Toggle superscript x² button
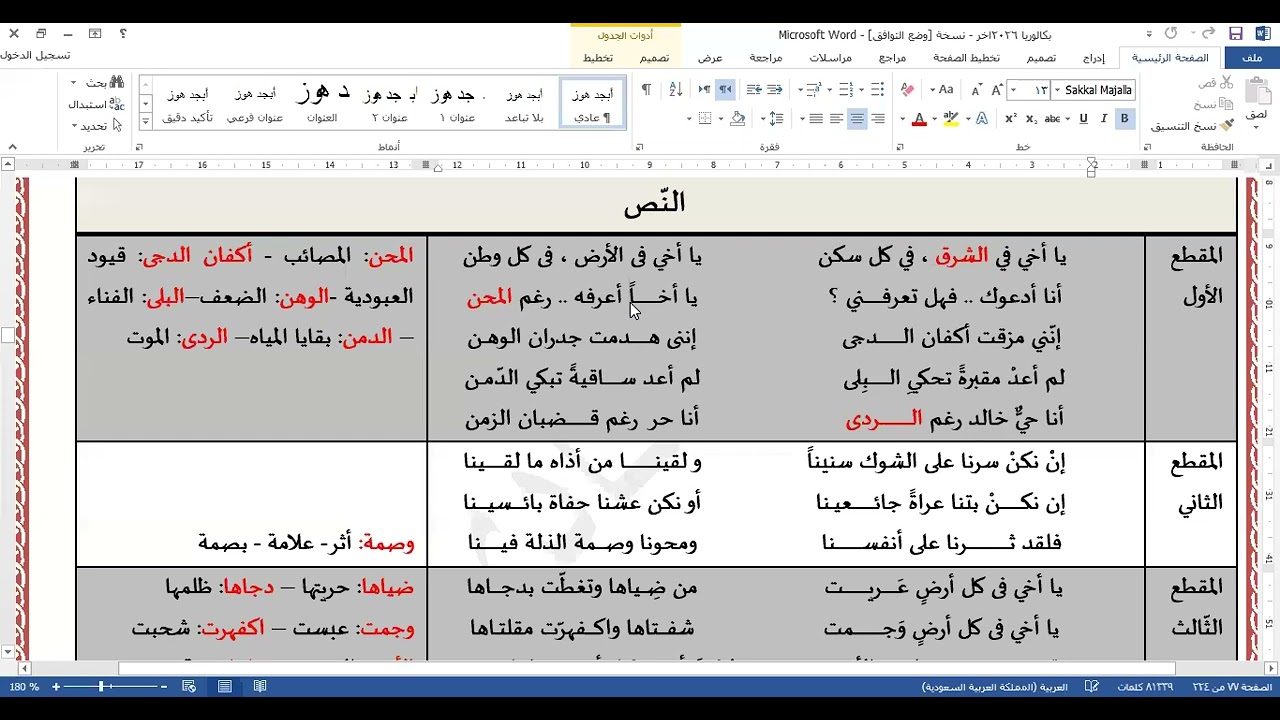Screen dimensions: 1280x720 click(1011, 118)
